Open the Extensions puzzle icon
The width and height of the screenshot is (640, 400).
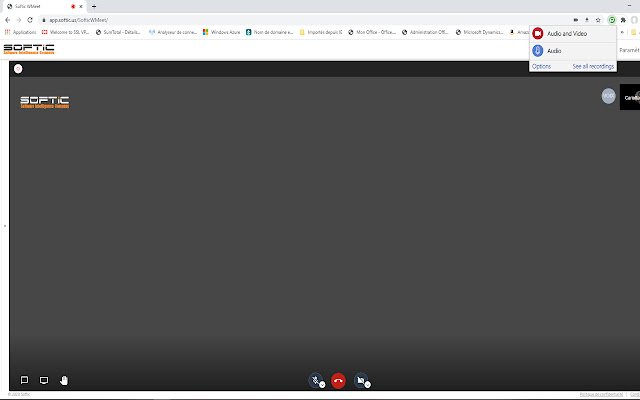point(623,20)
